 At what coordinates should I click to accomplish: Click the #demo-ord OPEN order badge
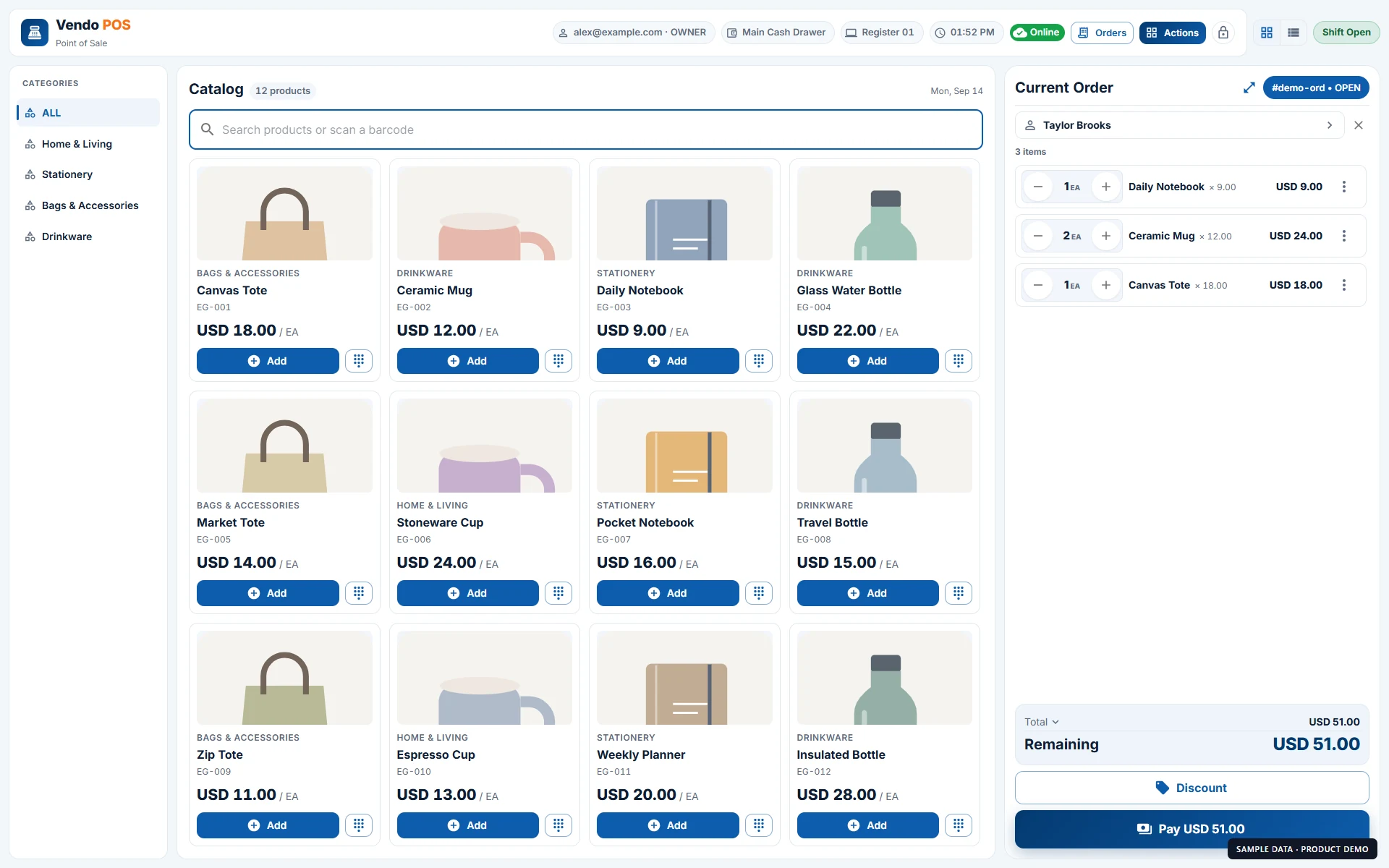pyautogui.click(x=1316, y=88)
